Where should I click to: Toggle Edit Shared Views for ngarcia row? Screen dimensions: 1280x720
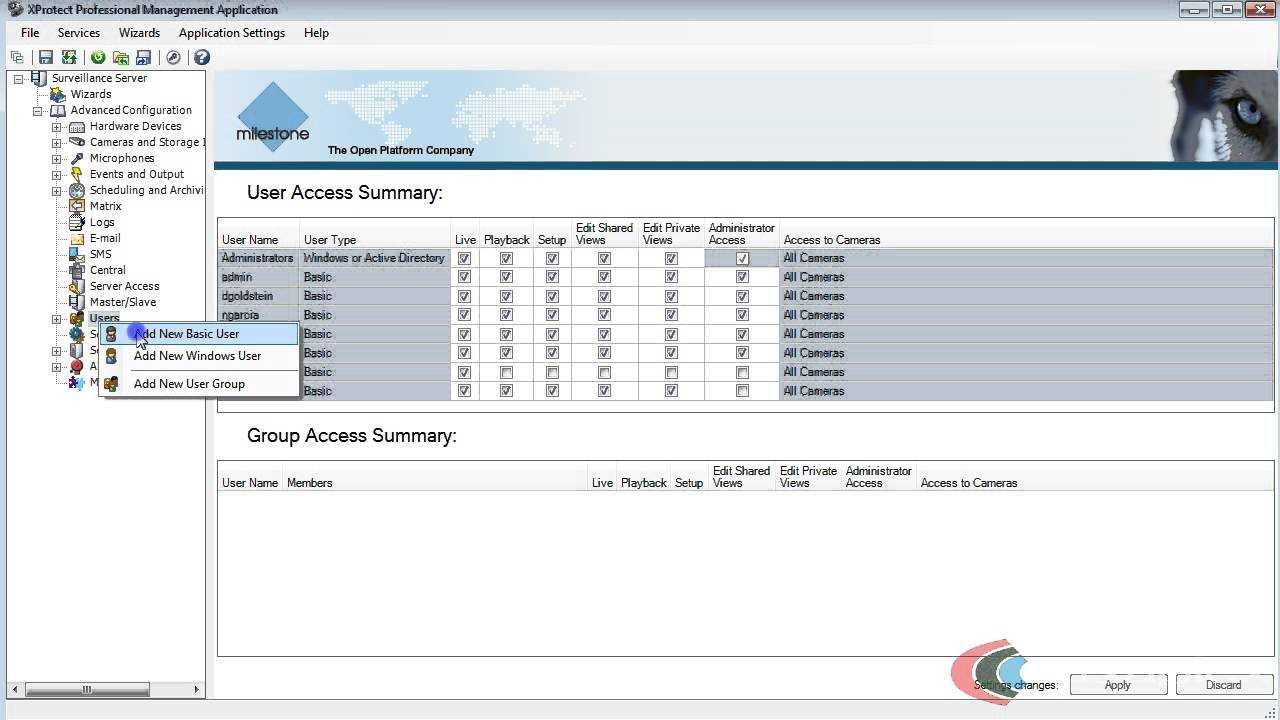[604, 315]
